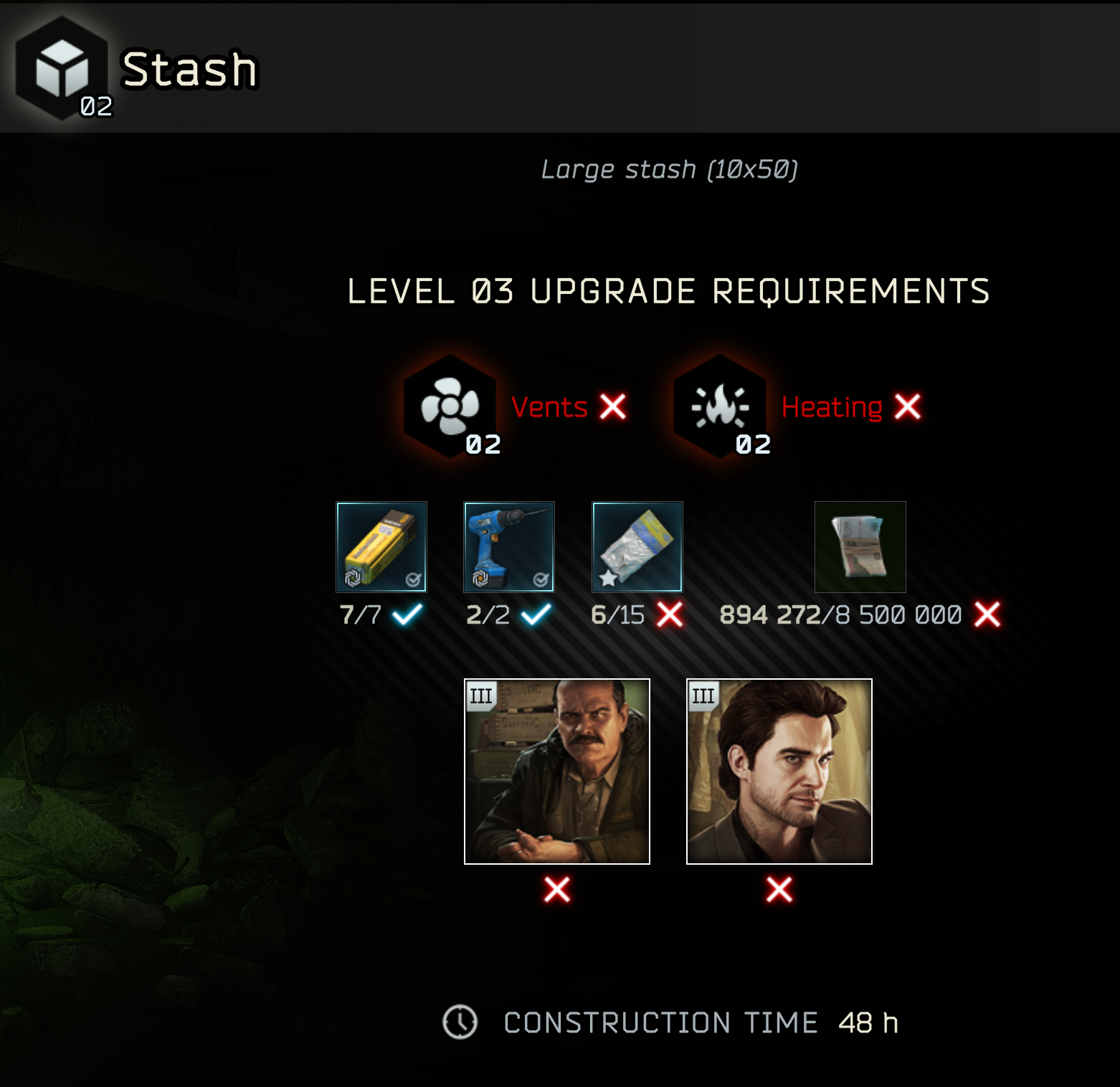1120x1087 pixels.
Task: Click the Vents requirement label
Action: (x=549, y=407)
